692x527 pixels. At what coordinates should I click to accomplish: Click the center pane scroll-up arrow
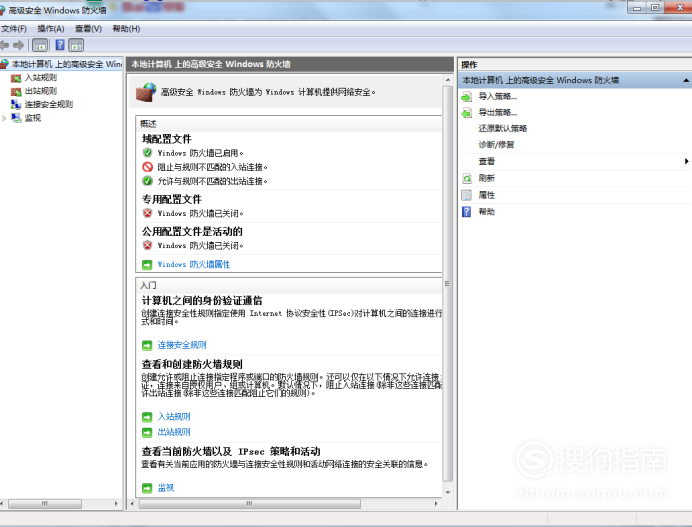[x=448, y=80]
